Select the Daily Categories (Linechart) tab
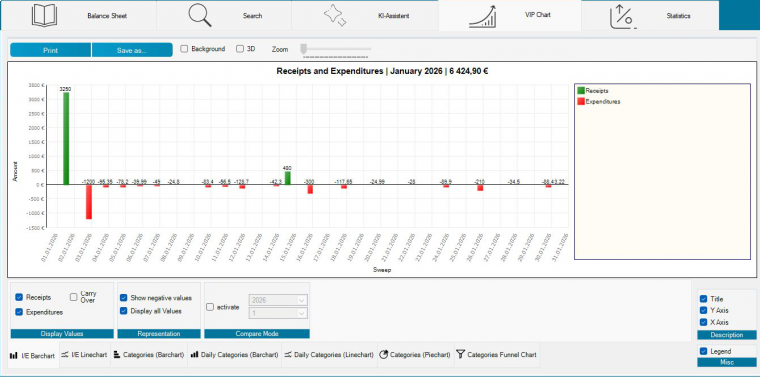 [329, 355]
